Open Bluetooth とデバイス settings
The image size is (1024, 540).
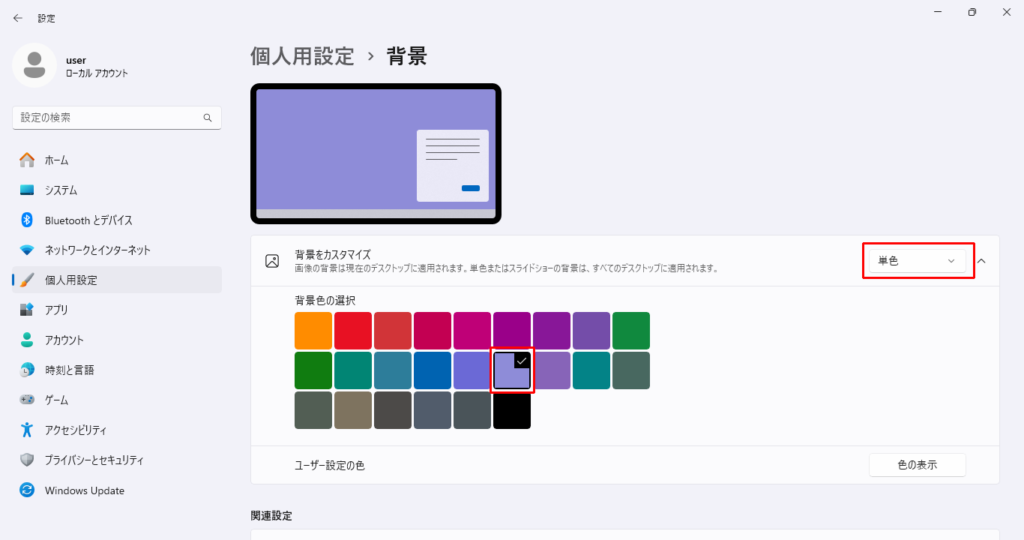(x=117, y=220)
